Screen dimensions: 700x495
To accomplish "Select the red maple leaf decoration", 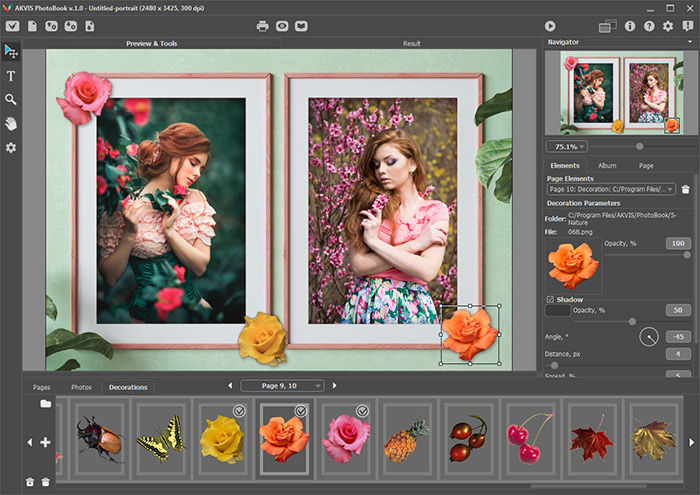I will (x=592, y=438).
